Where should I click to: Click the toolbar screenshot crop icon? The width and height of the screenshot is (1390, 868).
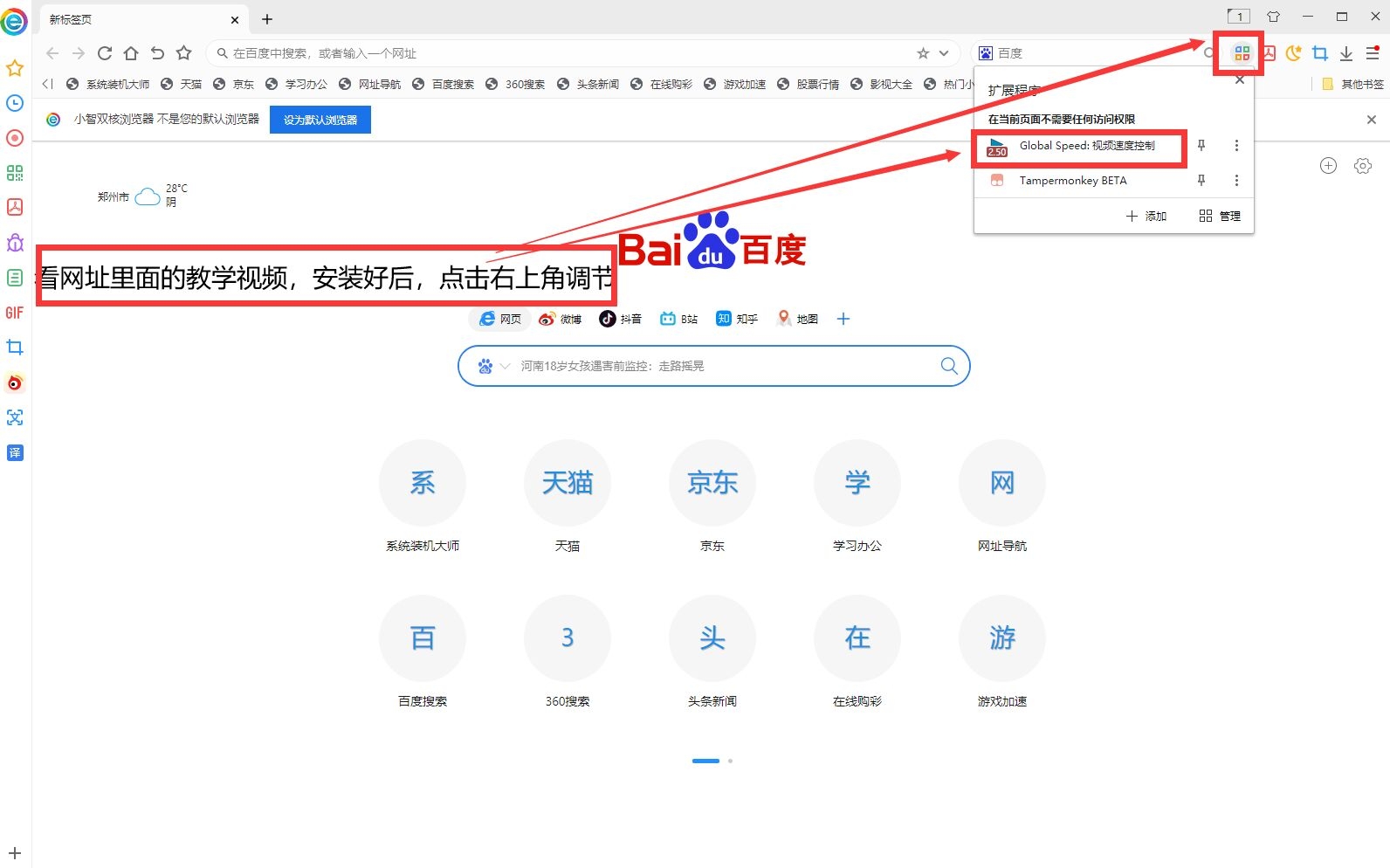click(1320, 53)
